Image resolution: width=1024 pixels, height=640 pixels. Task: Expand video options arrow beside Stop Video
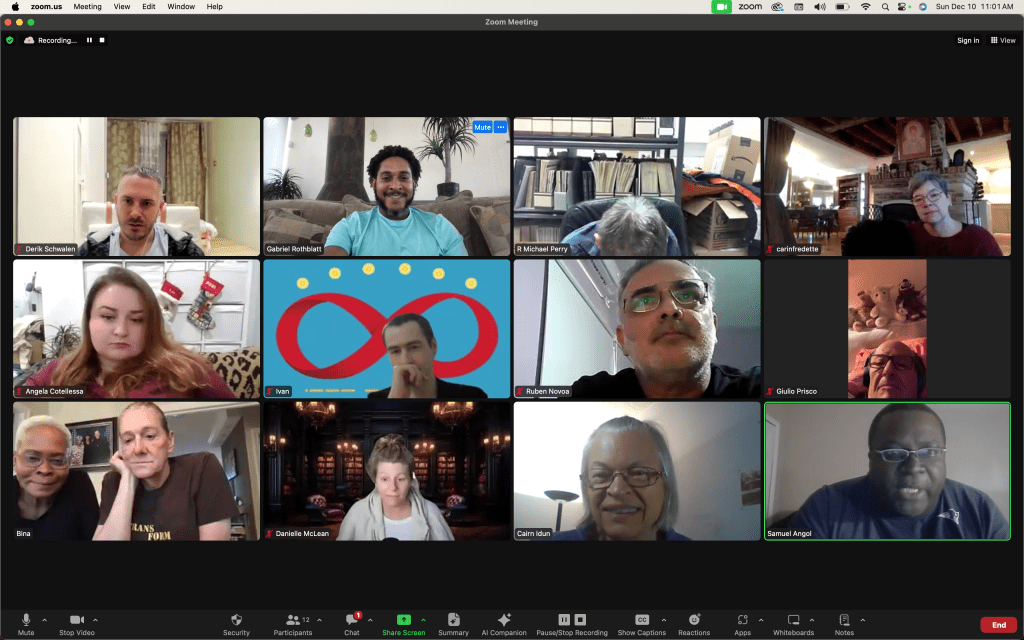[x=95, y=620]
